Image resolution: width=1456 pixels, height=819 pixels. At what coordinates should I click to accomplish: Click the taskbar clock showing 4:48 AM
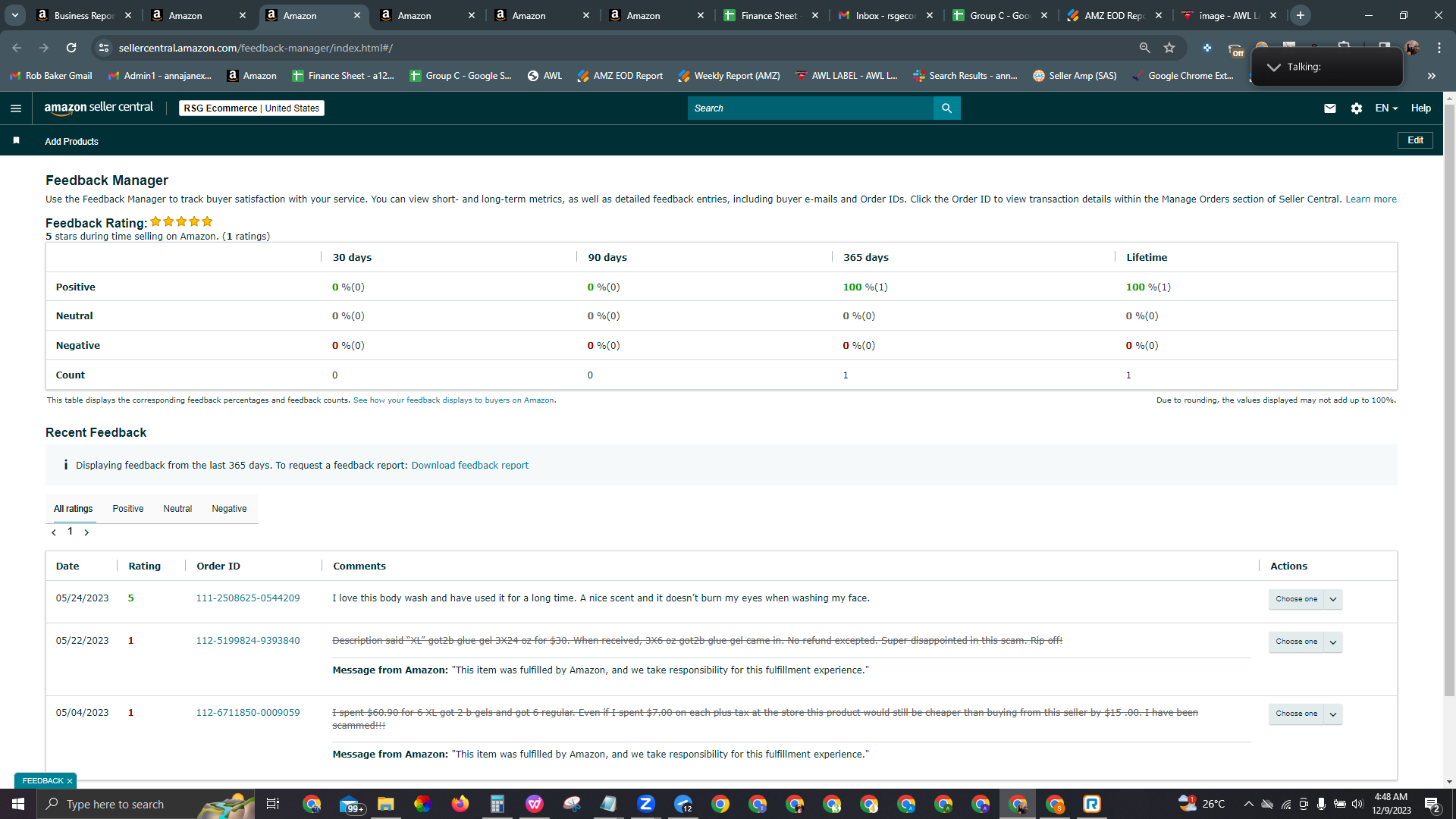tap(1391, 804)
